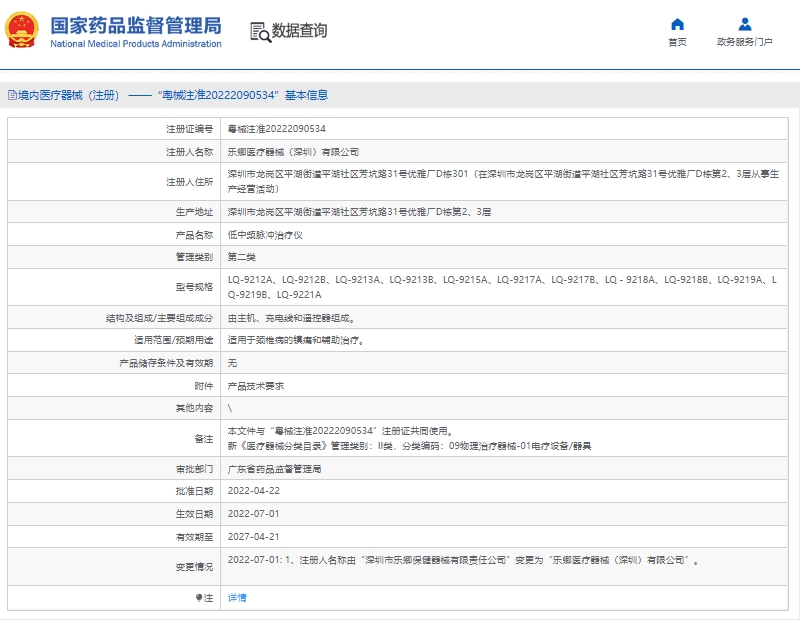Image resolution: width=800 pixels, height=621 pixels.
Task: Click the 境内医疗器械（注册） breadcrumb text
Action: tap(68, 95)
